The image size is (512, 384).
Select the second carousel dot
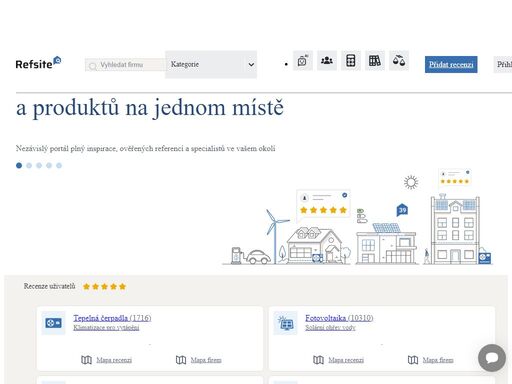pos(29,165)
